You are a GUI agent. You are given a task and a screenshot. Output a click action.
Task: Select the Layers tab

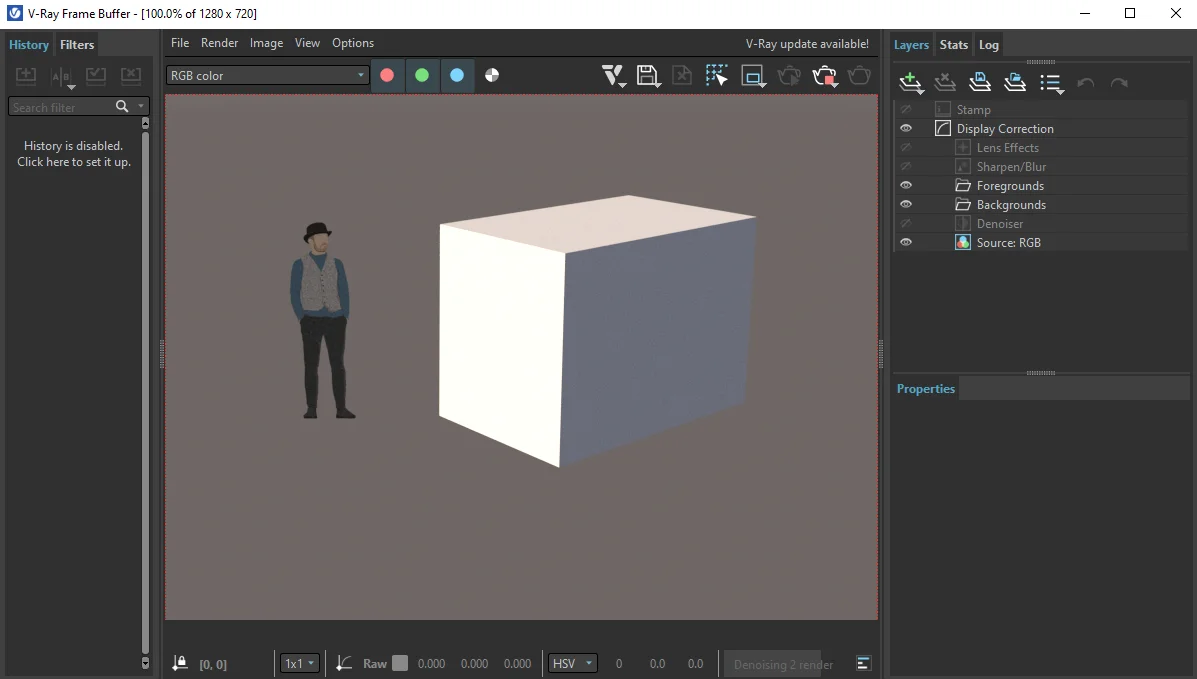(x=911, y=44)
